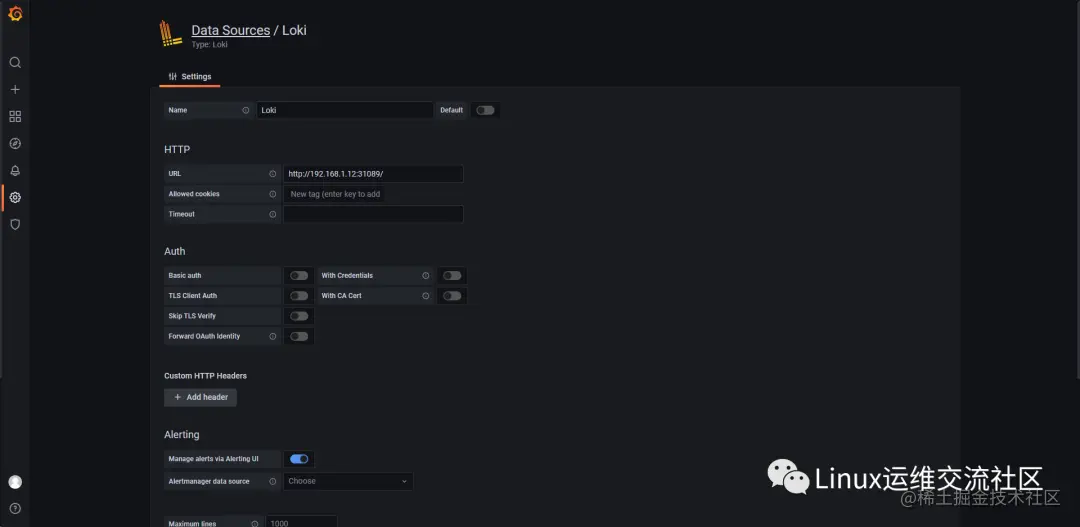This screenshot has height=527, width=1080.
Task: Open the Help question mark icon
Action: pyautogui.click(x=15, y=509)
